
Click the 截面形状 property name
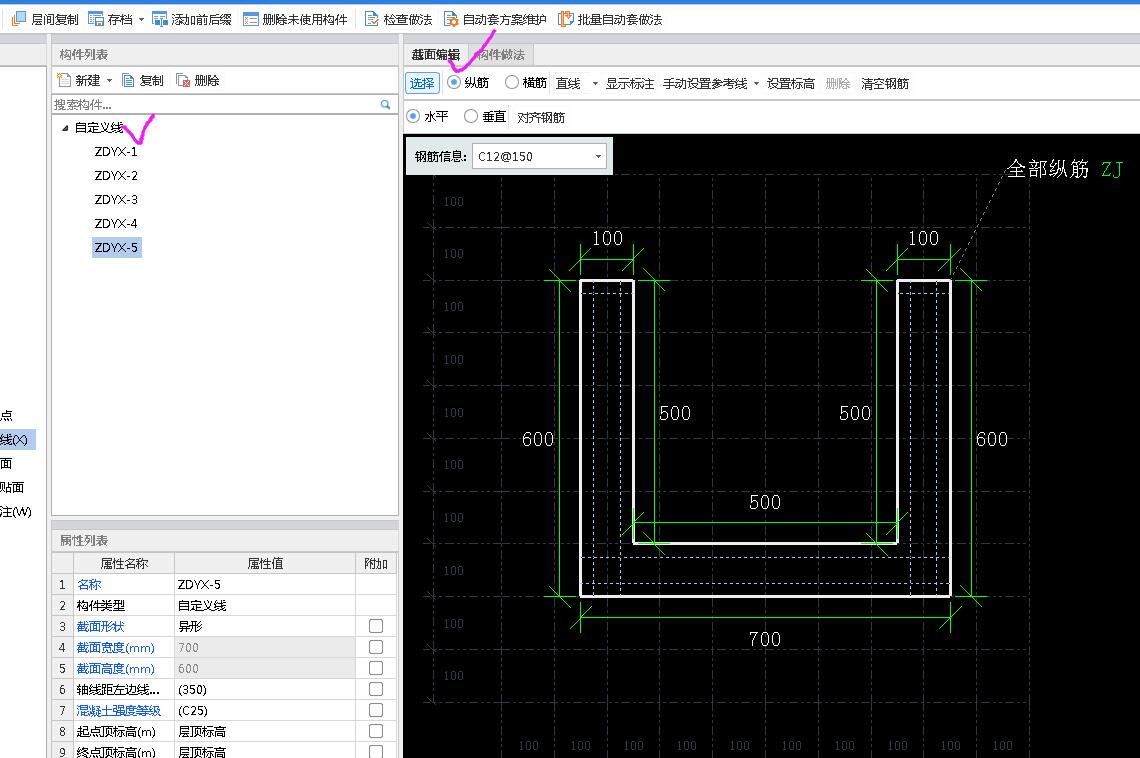click(100, 626)
